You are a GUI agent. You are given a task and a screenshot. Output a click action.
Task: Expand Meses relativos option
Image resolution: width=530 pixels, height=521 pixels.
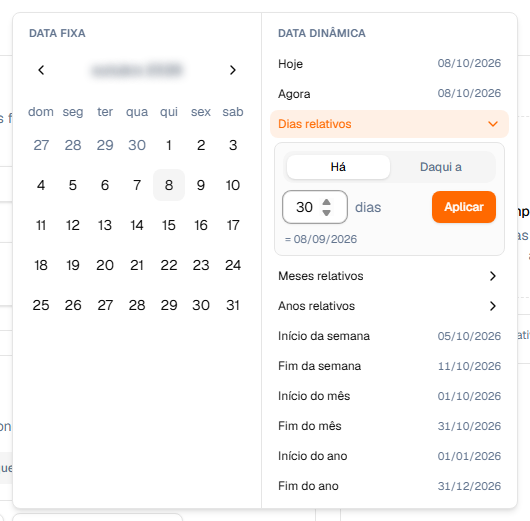coord(389,276)
